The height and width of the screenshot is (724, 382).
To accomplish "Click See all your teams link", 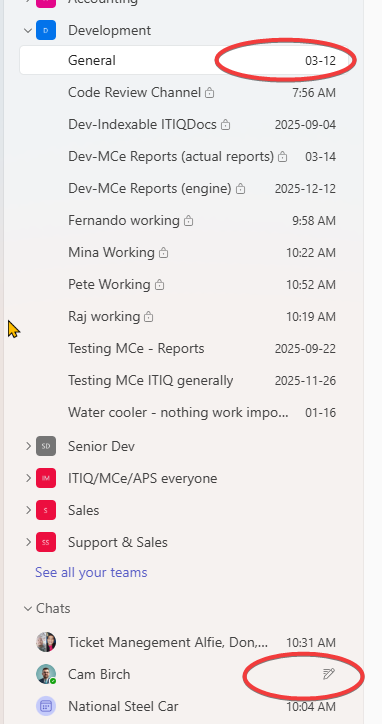I will coord(91,573).
